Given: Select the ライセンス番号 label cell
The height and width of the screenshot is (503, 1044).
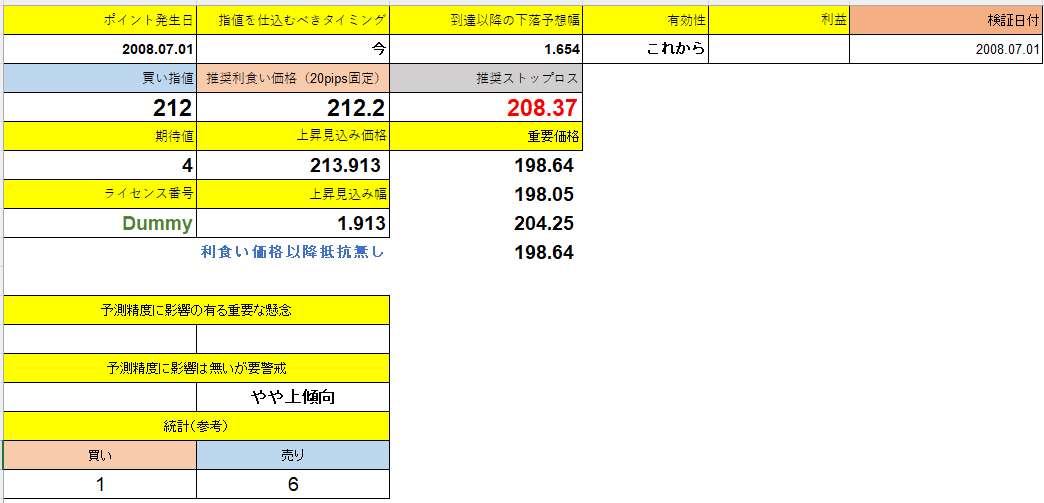Looking at the screenshot, I should [x=100, y=195].
